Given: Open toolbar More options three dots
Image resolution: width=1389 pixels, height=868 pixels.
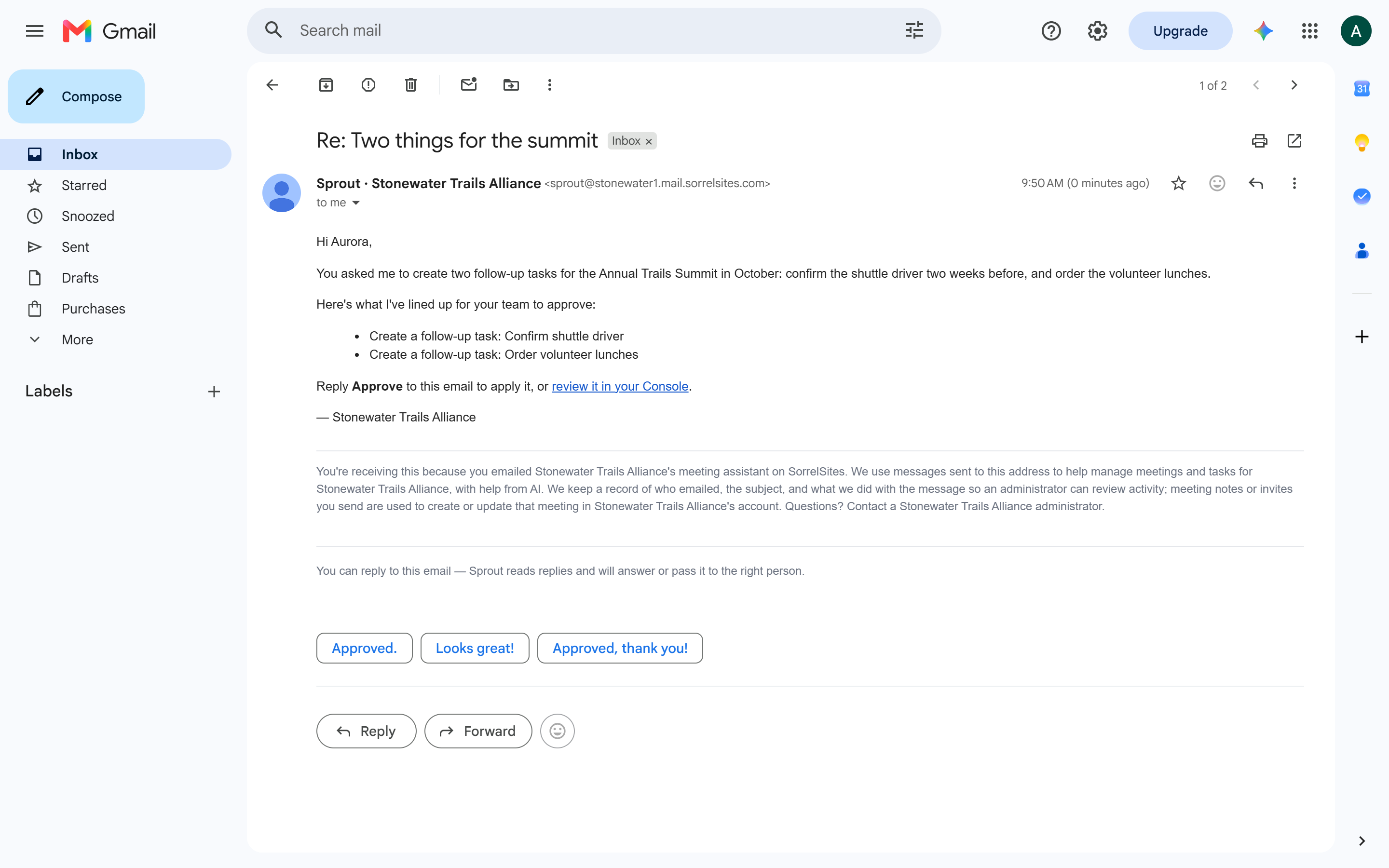Looking at the screenshot, I should (550, 85).
